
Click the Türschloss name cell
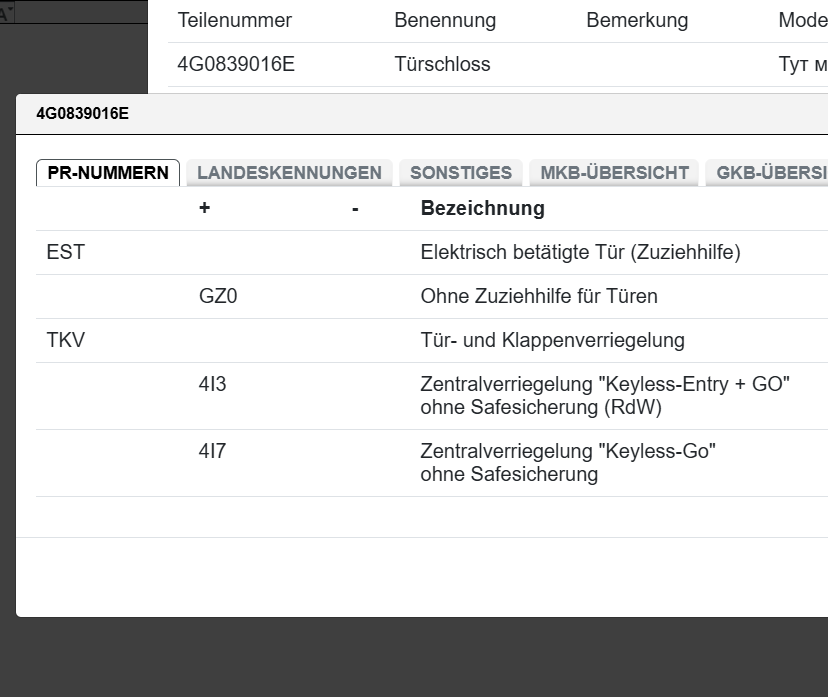pos(442,65)
